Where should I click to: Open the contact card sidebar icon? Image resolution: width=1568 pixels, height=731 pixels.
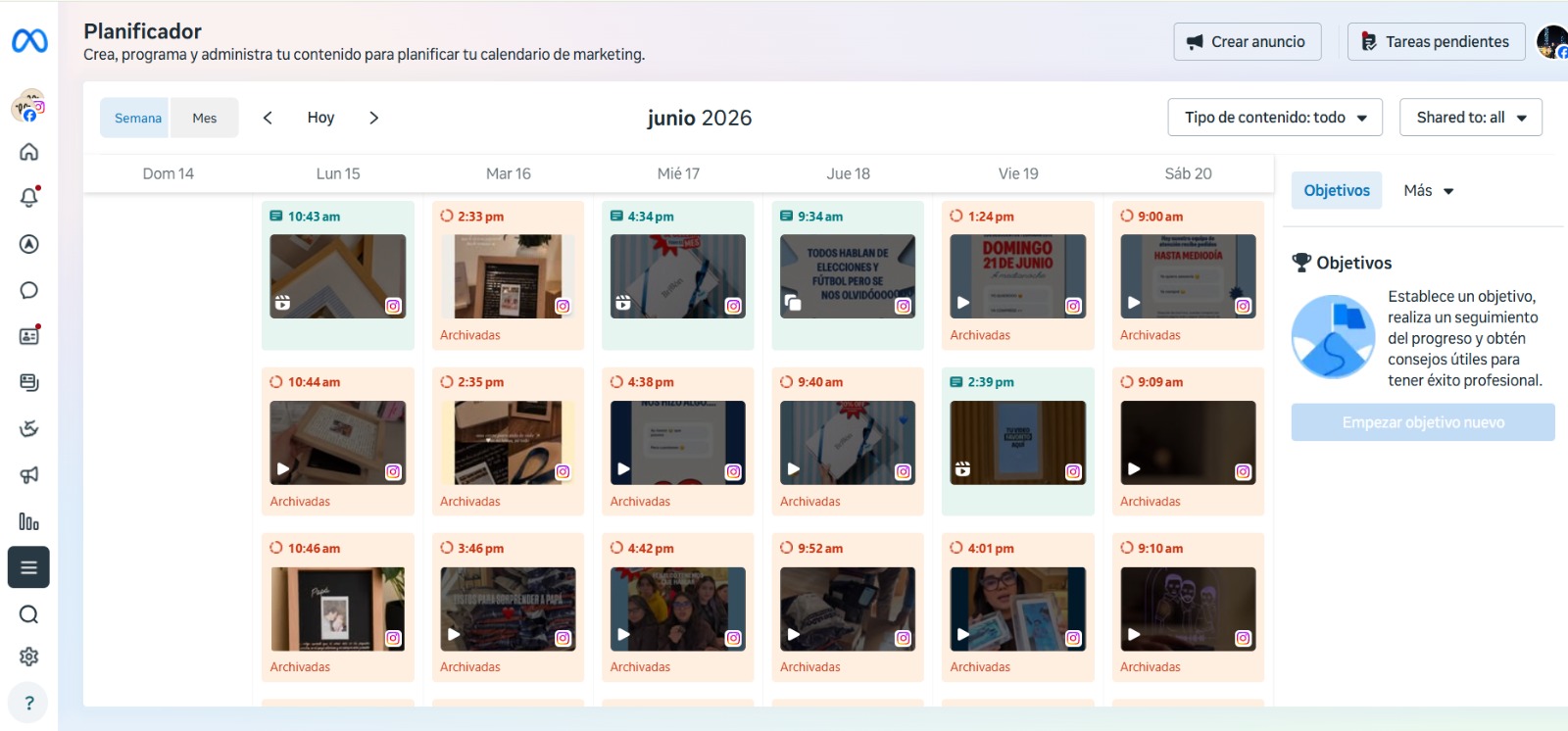click(29, 335)
